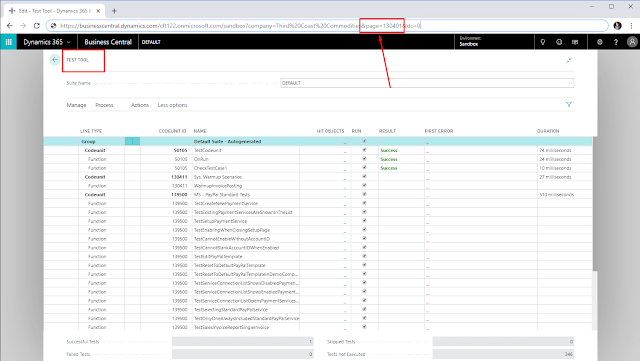Toggle Run checkbox for Sys. Warmup Scenarios
Image resolution: width=640 pixels, height=361 pixels.
pos(364,176)
